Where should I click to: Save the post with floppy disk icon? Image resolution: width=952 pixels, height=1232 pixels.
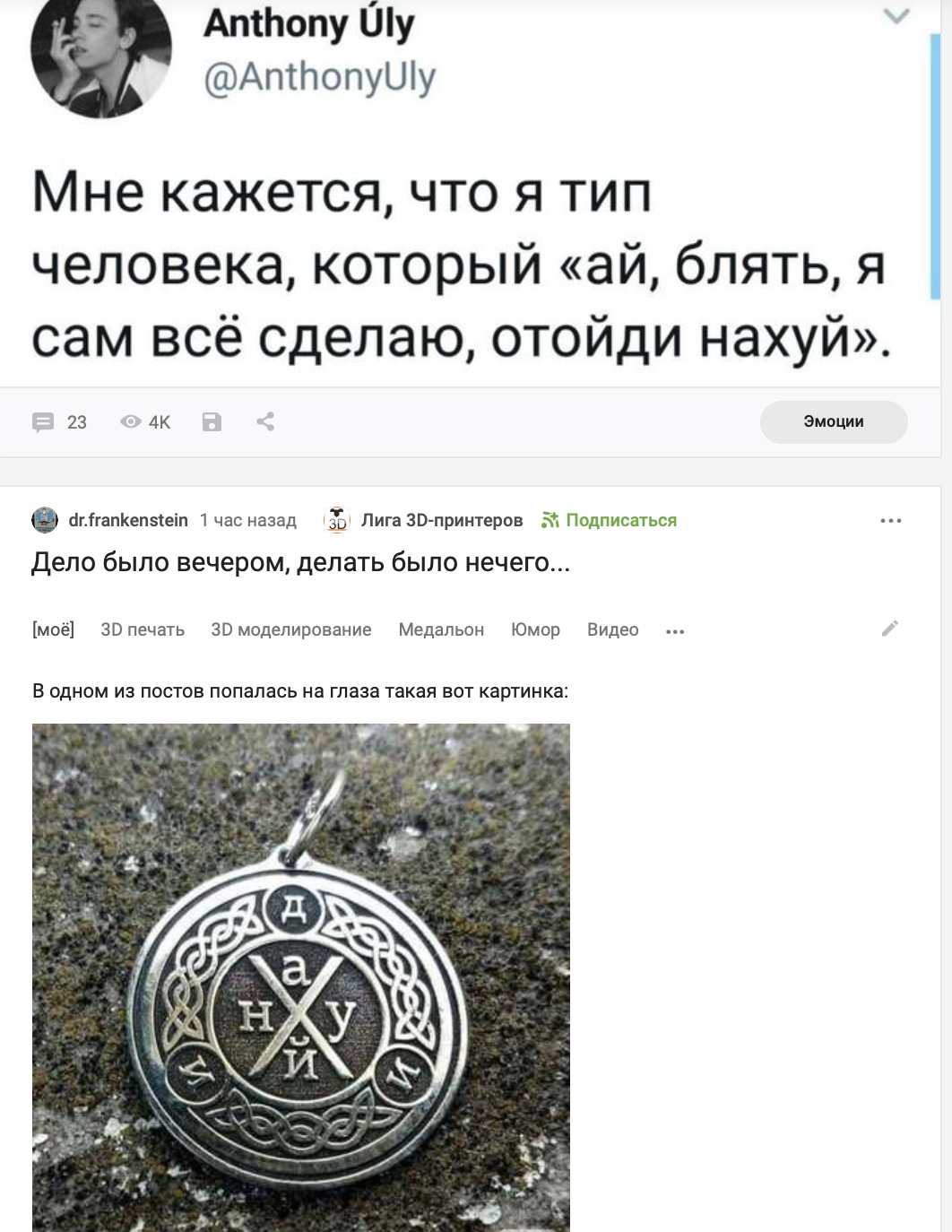tap(212, 422)
